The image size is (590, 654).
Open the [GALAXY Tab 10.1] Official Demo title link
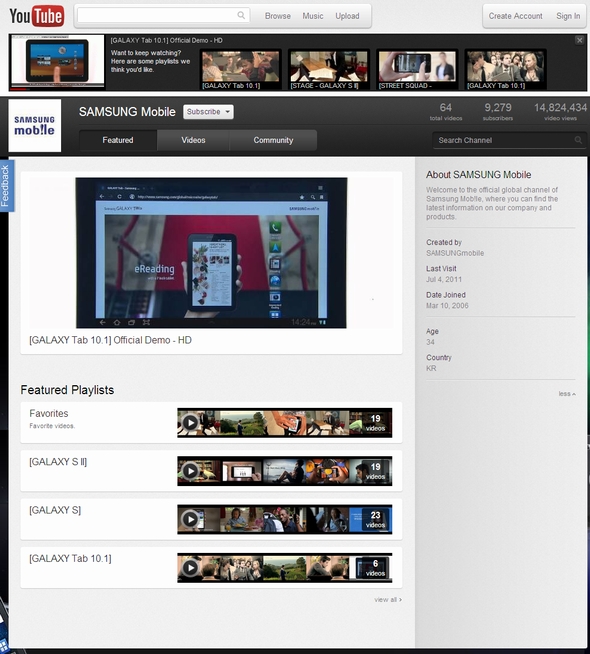click(x=110, y=340)
